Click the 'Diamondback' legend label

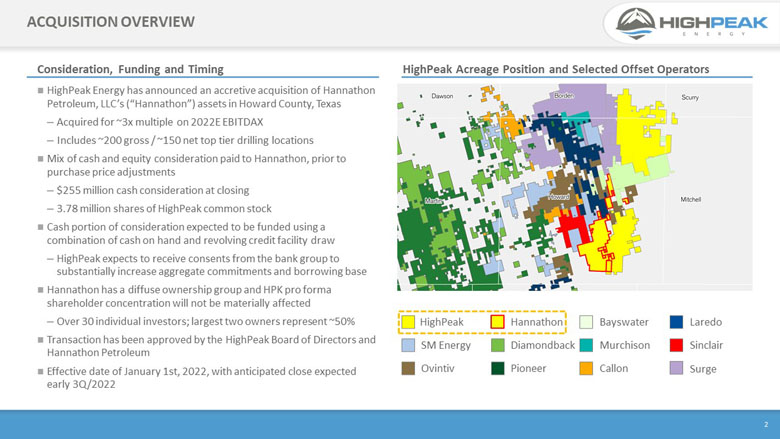(x=542, y=345)
